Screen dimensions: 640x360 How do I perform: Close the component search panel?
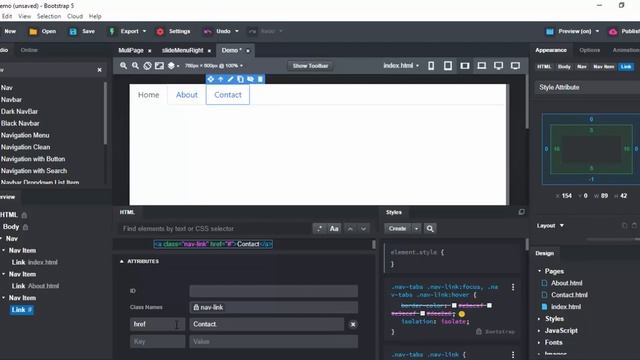pos(99,70)
